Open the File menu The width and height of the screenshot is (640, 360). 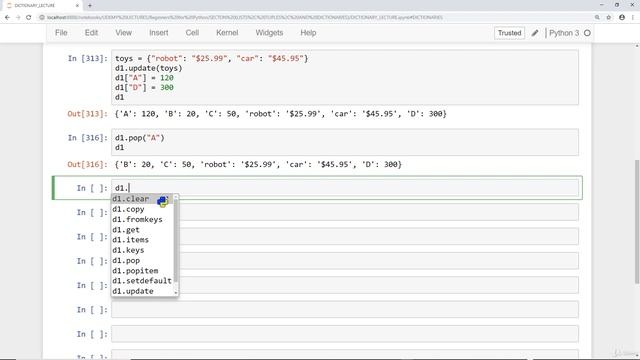(61, 33)
